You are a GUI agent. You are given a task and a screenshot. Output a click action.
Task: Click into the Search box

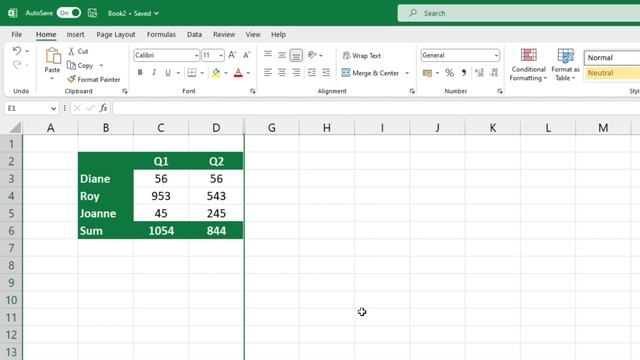pos(518,13)
